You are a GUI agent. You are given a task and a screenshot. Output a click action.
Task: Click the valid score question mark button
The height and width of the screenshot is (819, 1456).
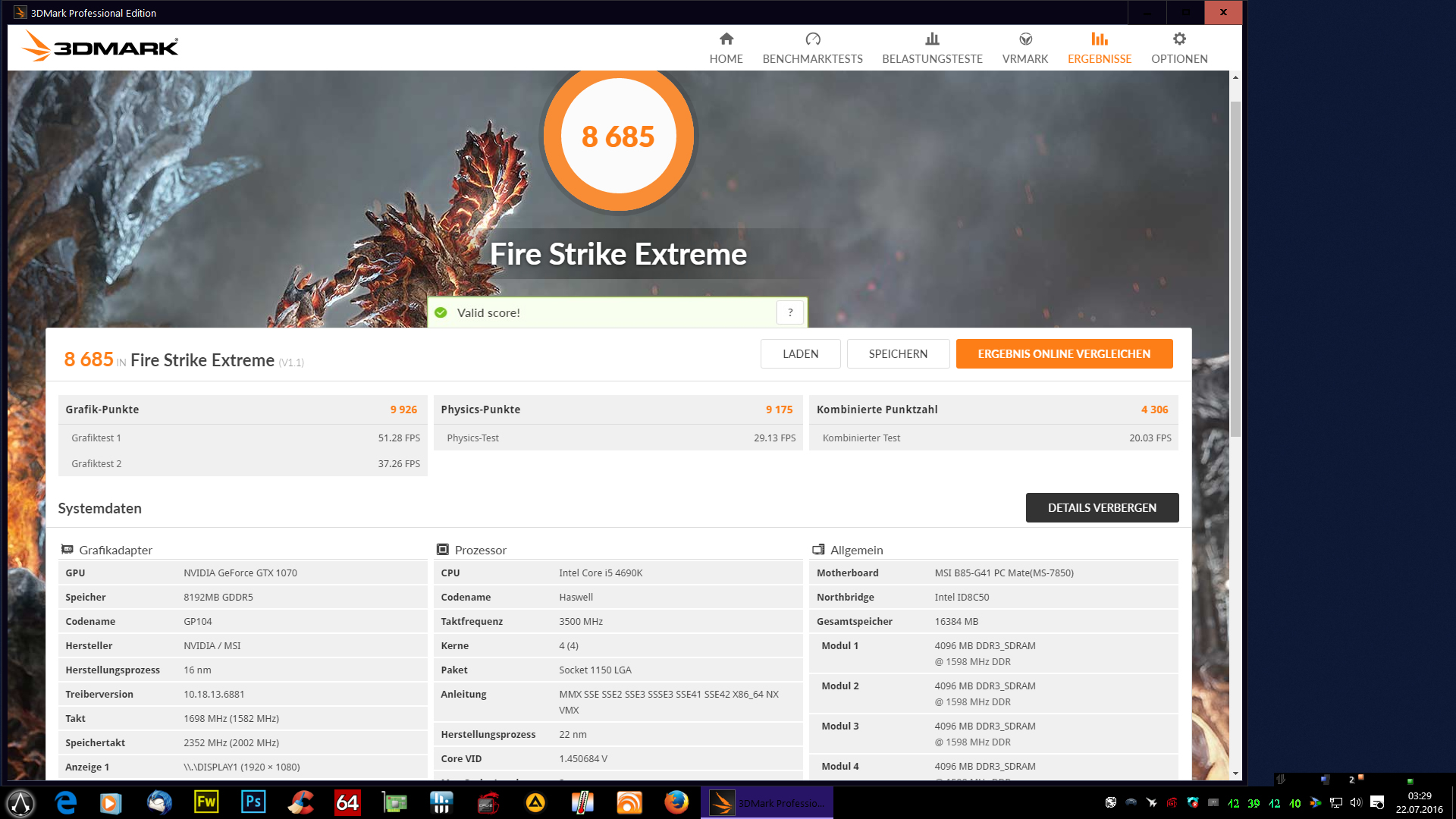pos(789,312)
